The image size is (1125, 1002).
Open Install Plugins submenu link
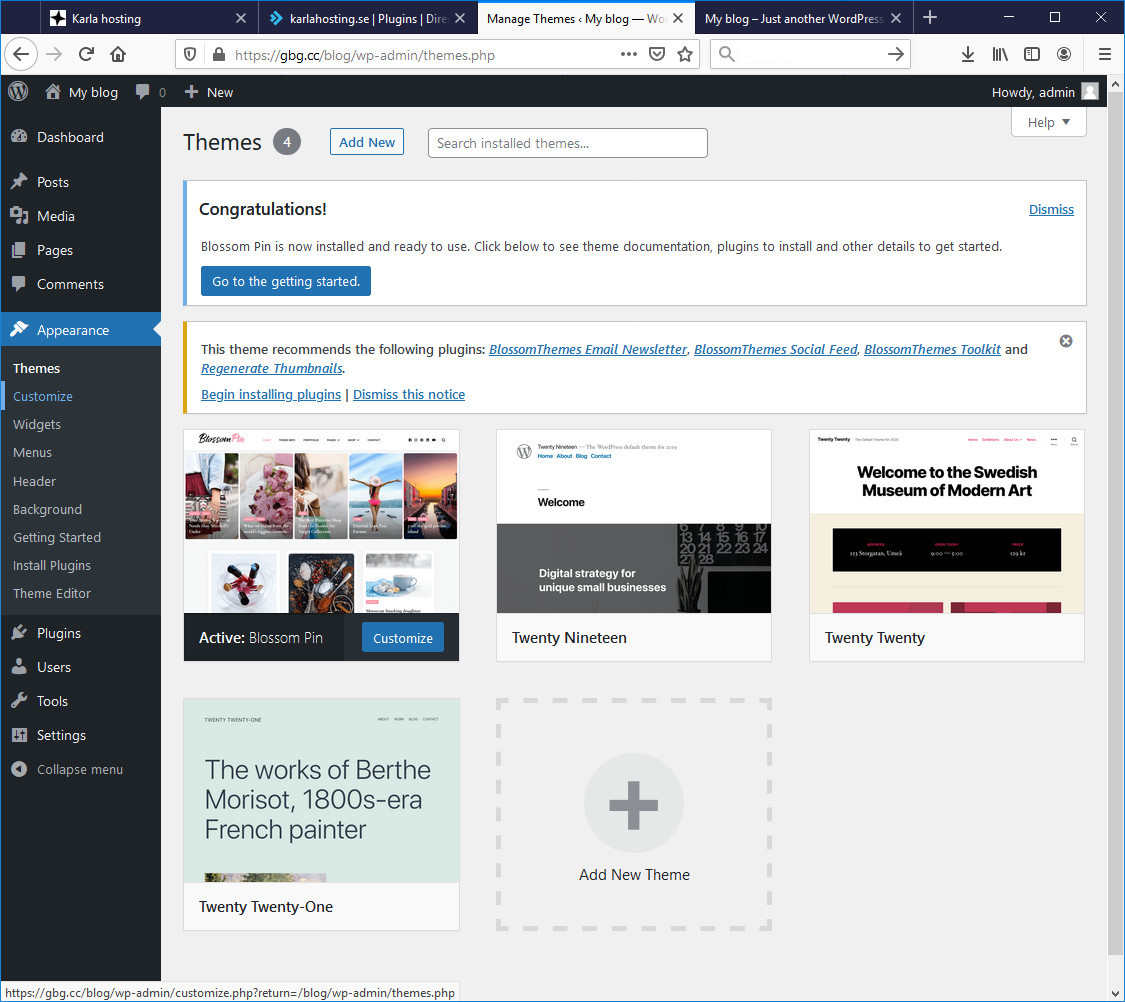[x=52, y=565]
